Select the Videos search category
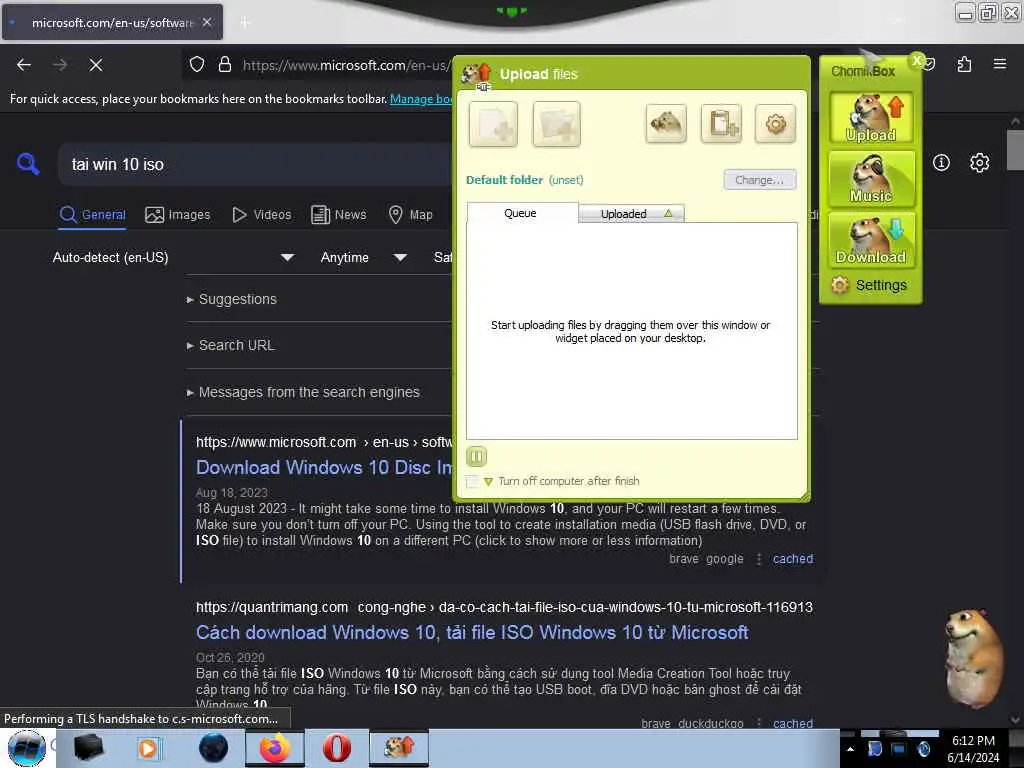 [262, 215]
